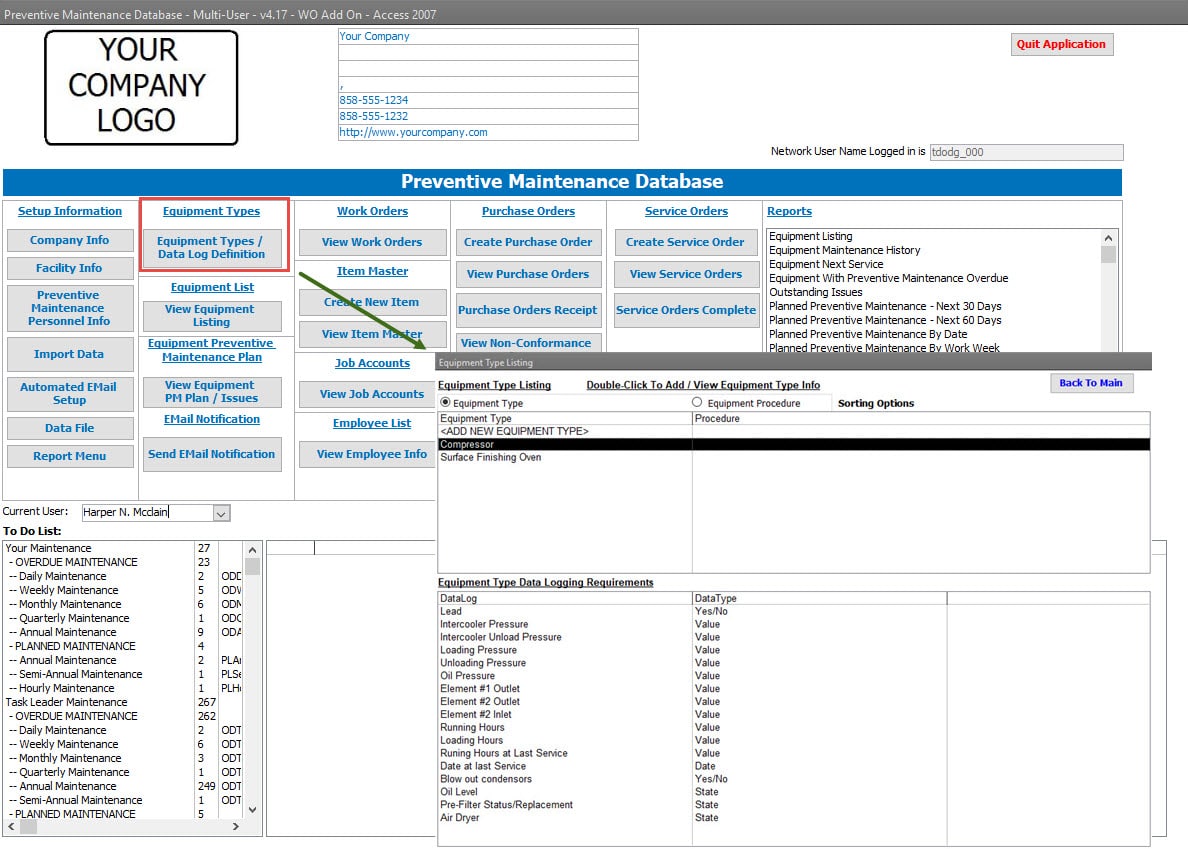Viewport: 1188px width, 849px height.
Task: Open Company Info setup
Action: [70, 240]
